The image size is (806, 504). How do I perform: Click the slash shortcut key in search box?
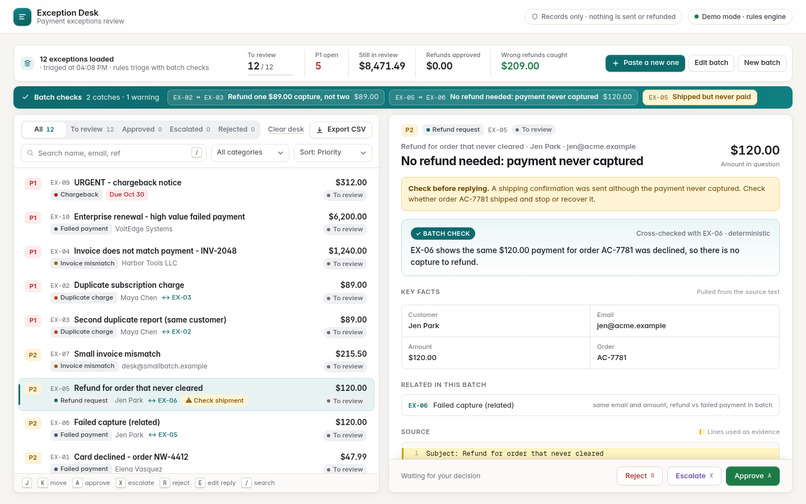tap(196, 152)
